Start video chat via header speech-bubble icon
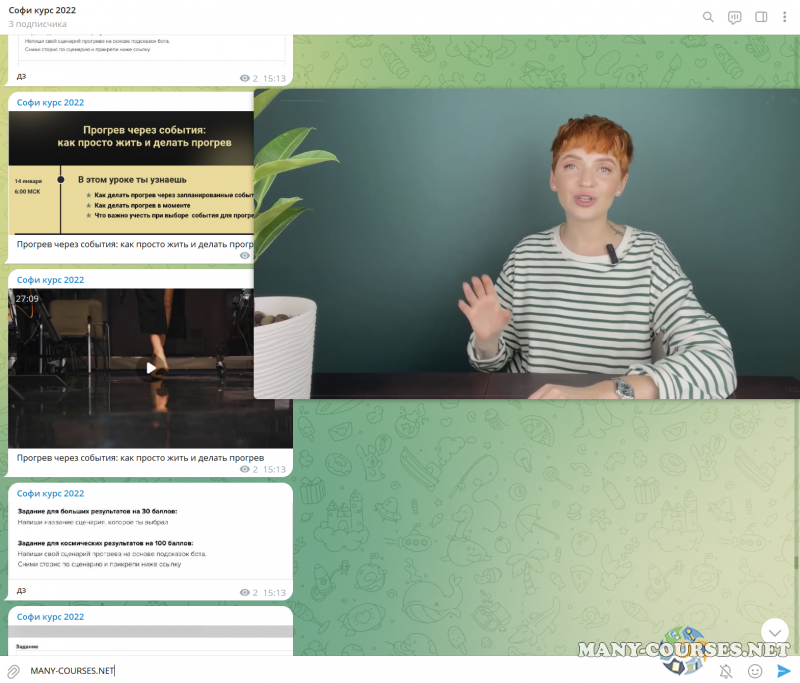 (735, 17)
